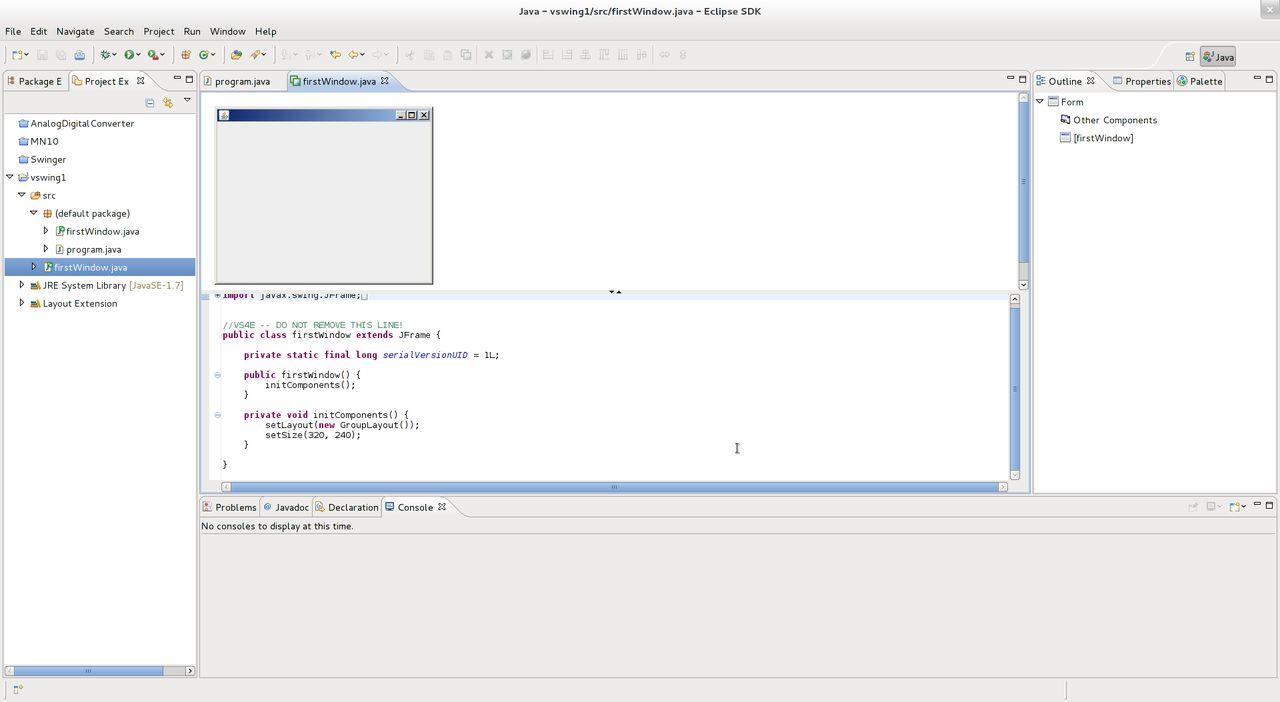Open the Run dropdown arrow

point(139,55)
